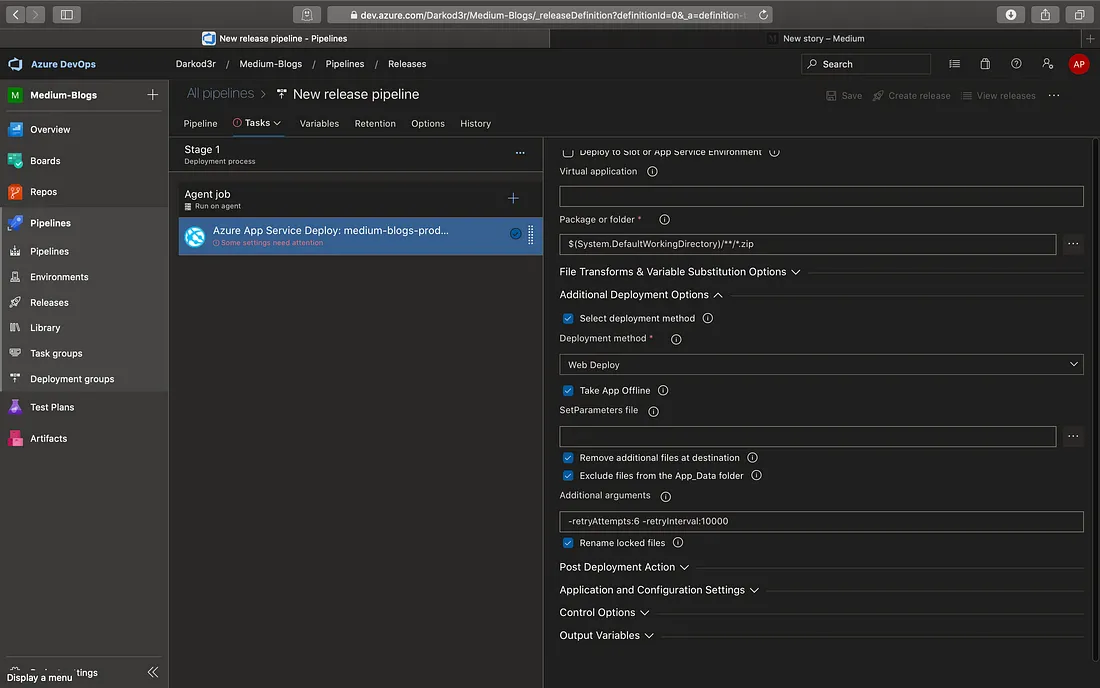1100x688 pixels.
Task: Click browser Share icon
Action: [1045, 15]
